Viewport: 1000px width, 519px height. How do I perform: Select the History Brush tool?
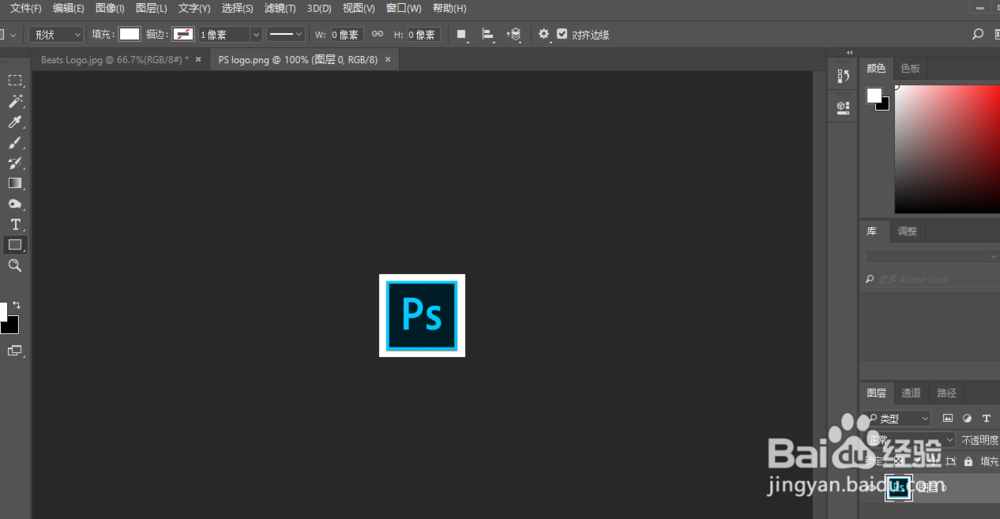click(x=15, y=163)
